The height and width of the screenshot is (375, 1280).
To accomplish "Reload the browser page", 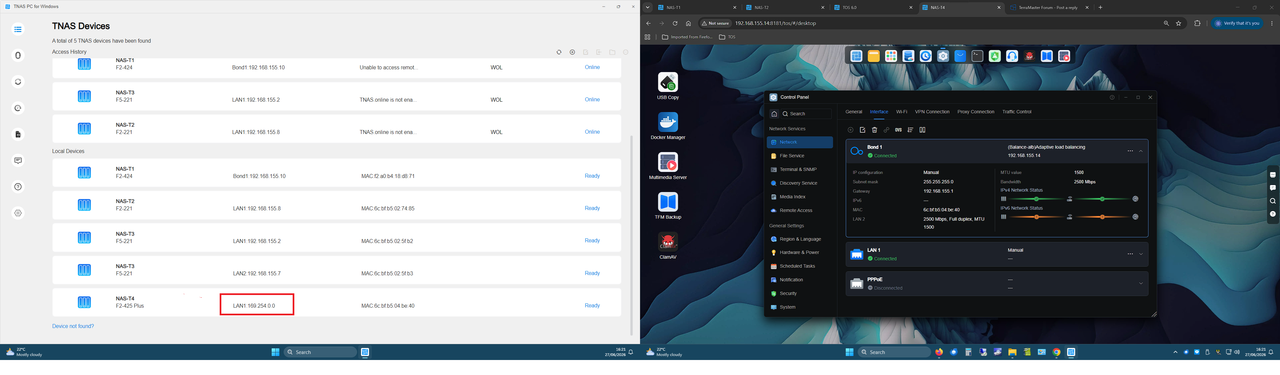I will coord(675,23).
